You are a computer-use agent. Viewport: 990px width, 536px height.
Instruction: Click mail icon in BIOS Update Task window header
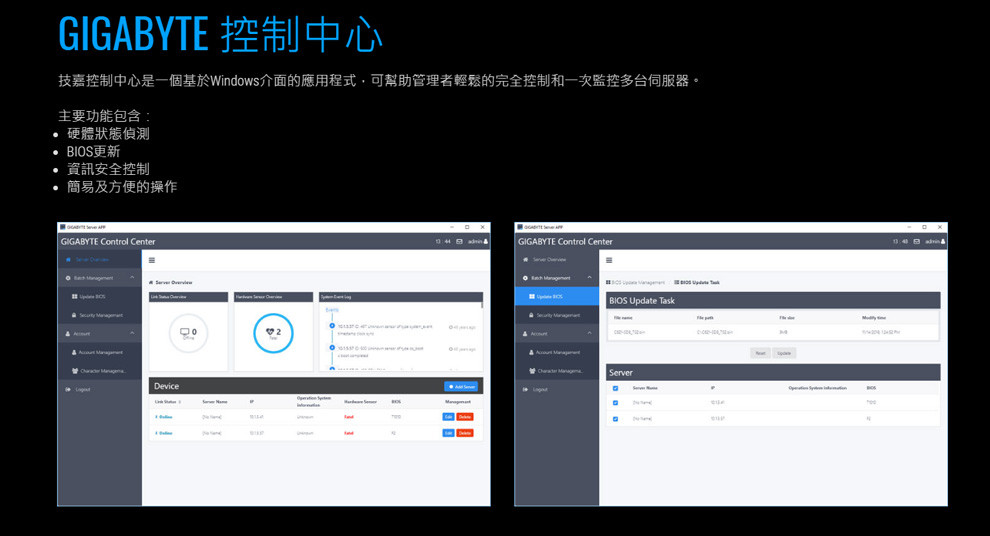(x=916, y=242)
